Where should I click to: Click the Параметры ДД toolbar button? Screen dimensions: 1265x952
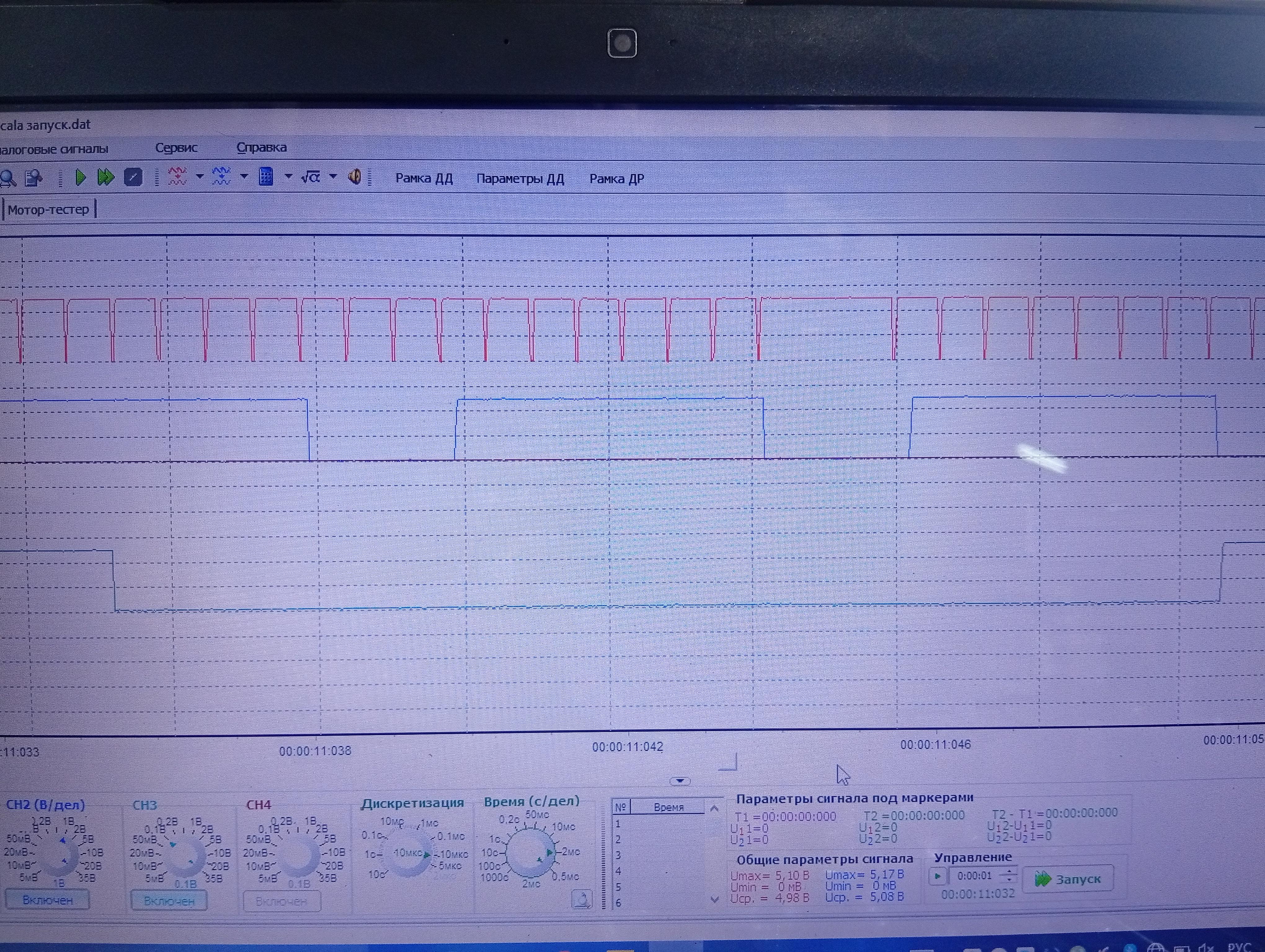click(x=520, y=179)
